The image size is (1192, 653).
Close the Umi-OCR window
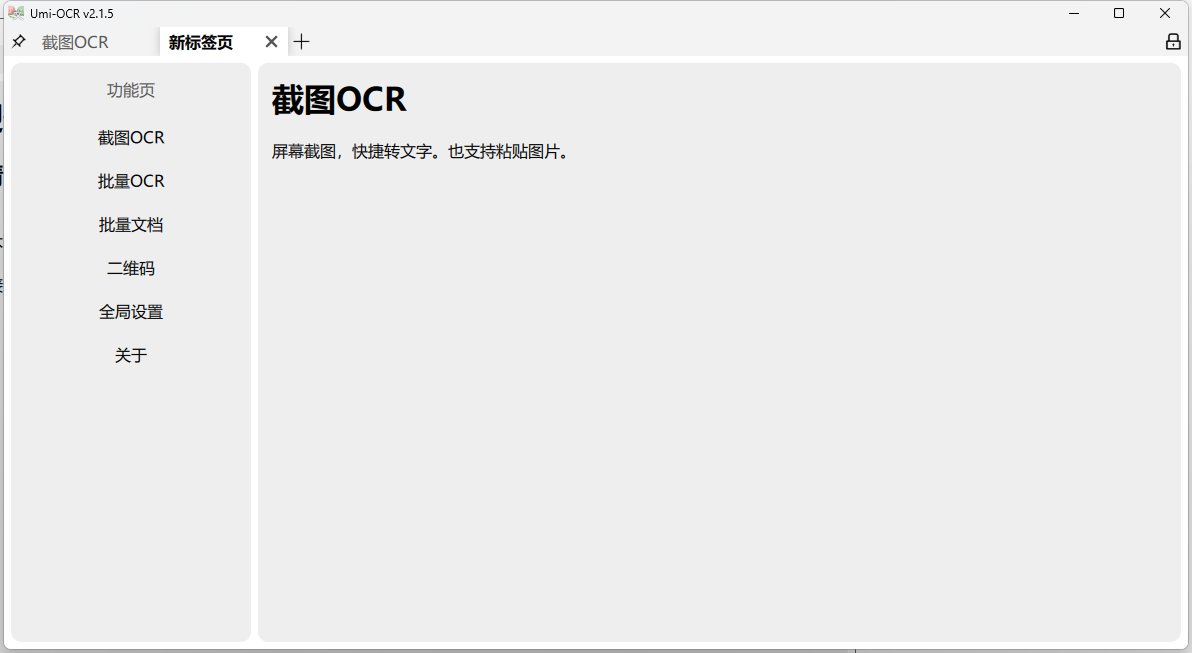point(1165,13)
